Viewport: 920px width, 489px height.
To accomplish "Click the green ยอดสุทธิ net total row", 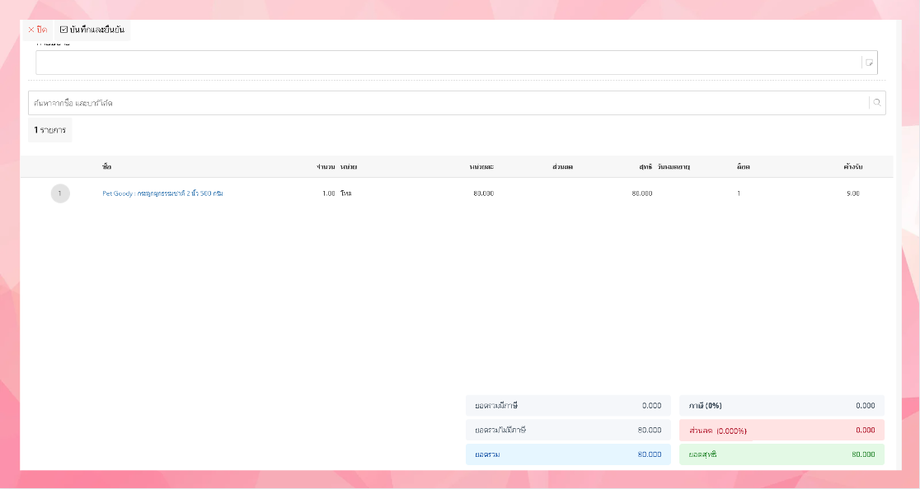I will [782, 454].
